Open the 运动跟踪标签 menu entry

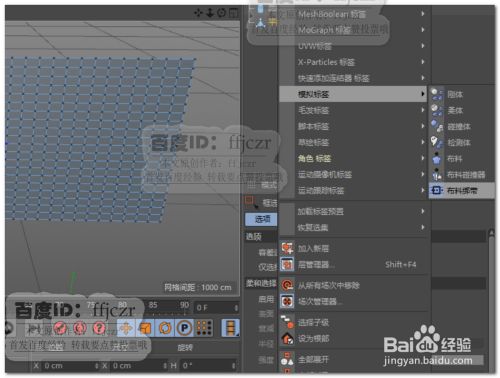pos(353,190)
